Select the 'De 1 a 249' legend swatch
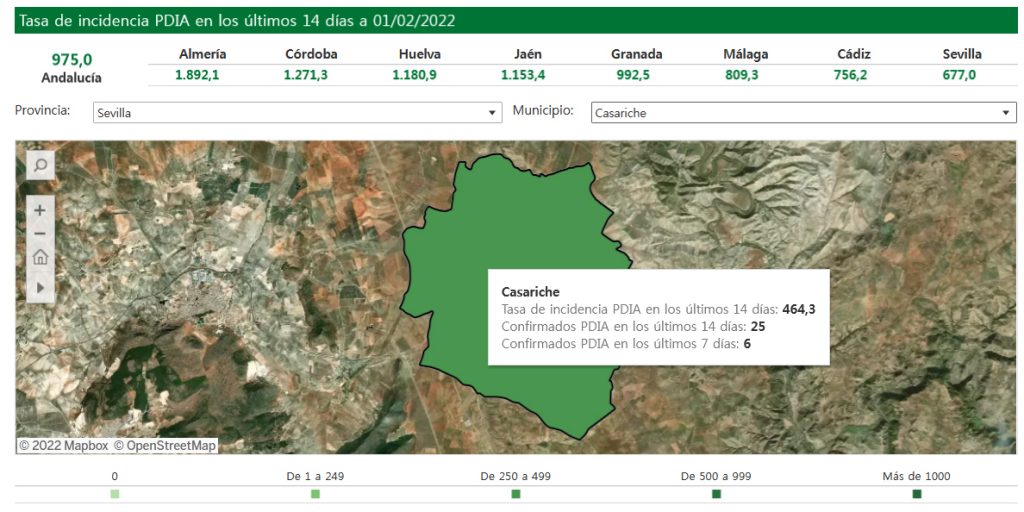 point(315,494)
